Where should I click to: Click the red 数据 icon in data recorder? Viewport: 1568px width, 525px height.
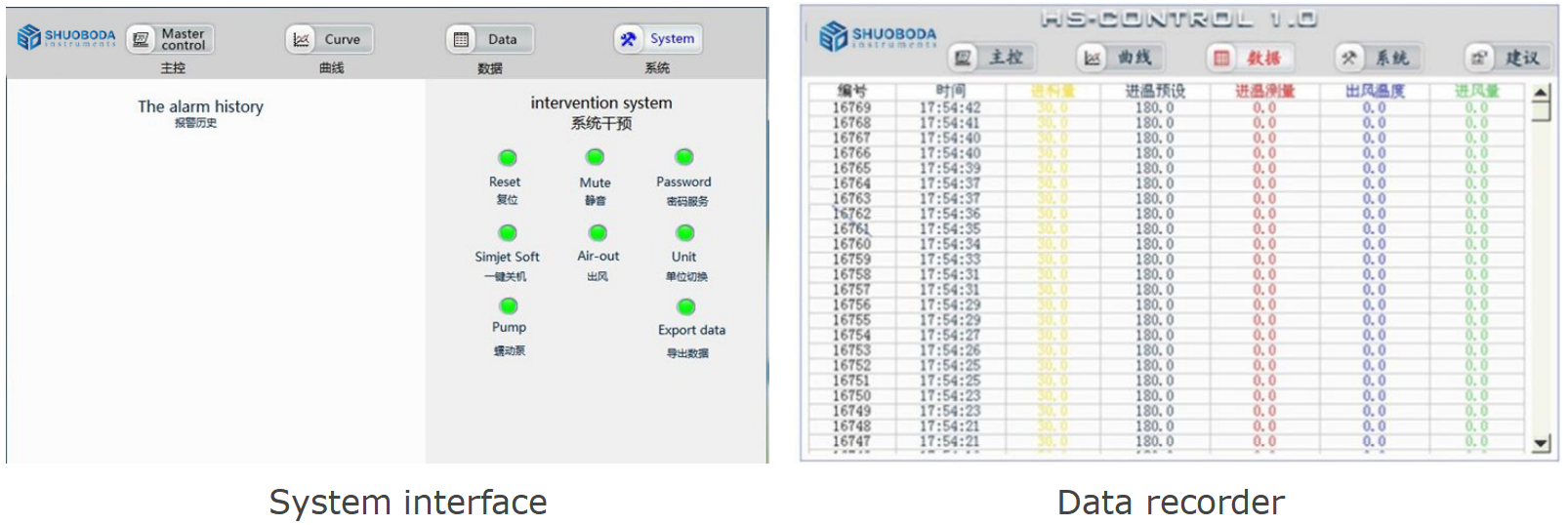1221,58
